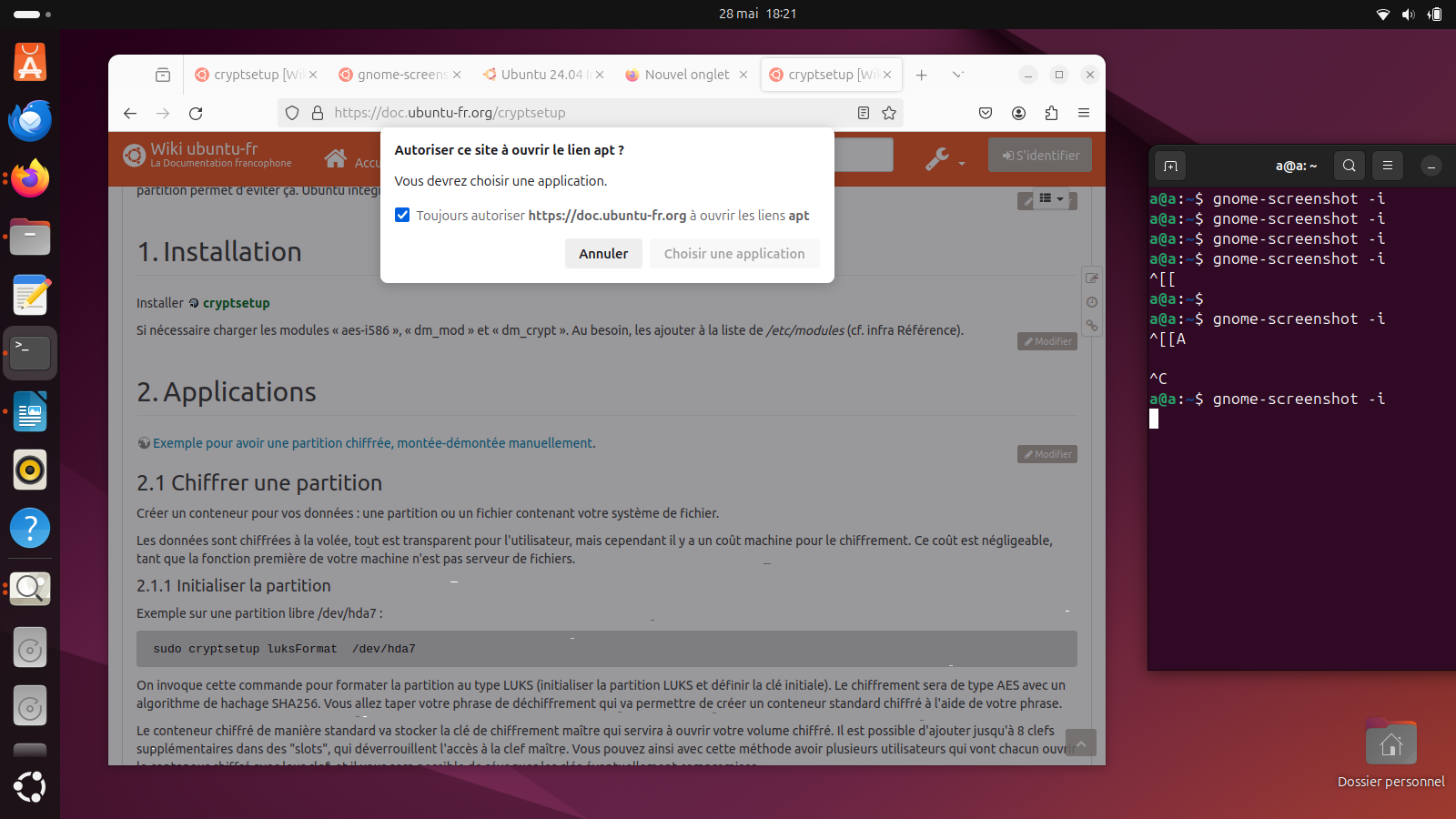Image resolution: width=1456 pixels, height=819 pixels.
Task: Show Applications via the Ubuntu logo button
Action: point(30,787)
